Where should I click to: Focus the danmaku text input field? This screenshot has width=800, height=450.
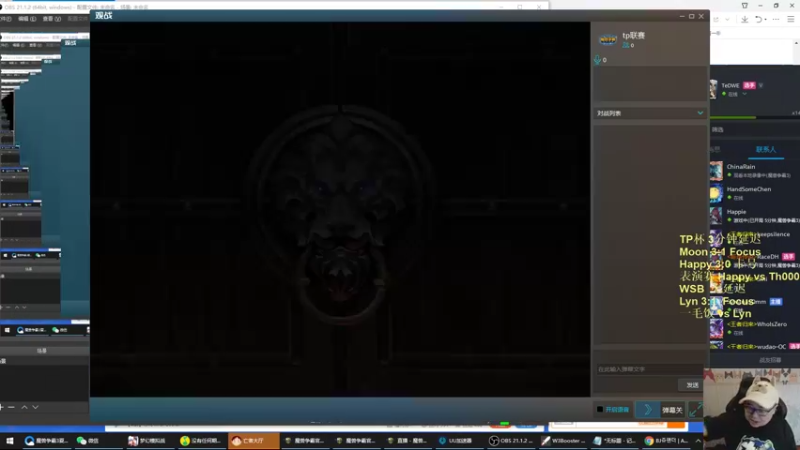pos(648,369)
